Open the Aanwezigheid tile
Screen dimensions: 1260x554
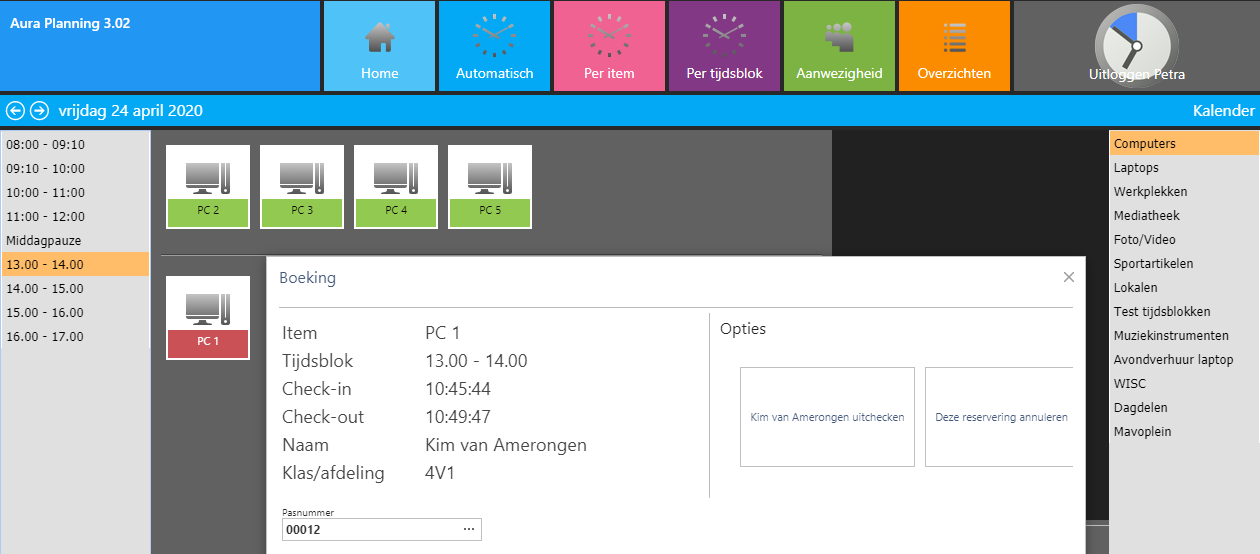(x=839, y=47)
